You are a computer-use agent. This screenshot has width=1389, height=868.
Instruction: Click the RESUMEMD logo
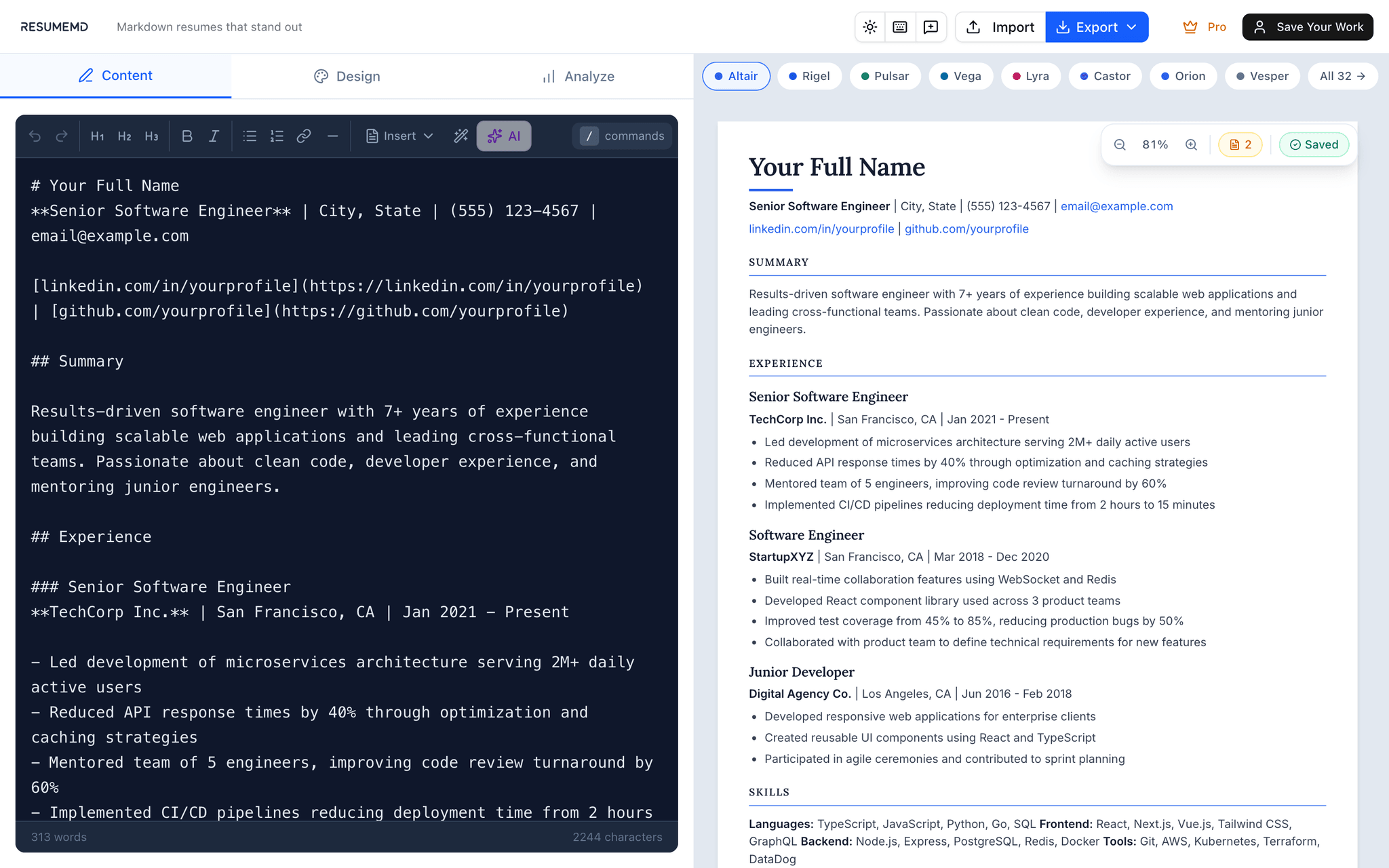54,27
